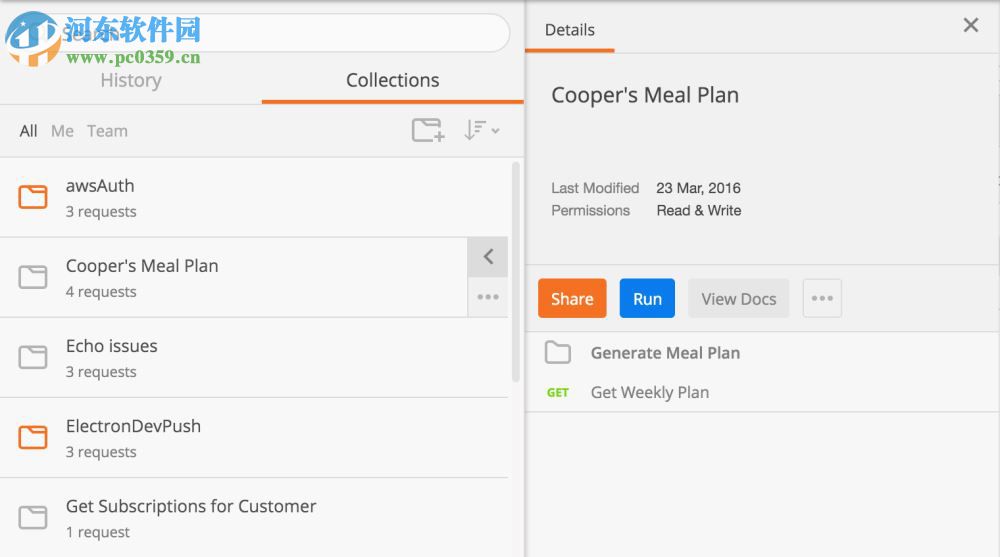Switch to the History tab
This screenshot has height=557, width=1000.
pos(130,81)
